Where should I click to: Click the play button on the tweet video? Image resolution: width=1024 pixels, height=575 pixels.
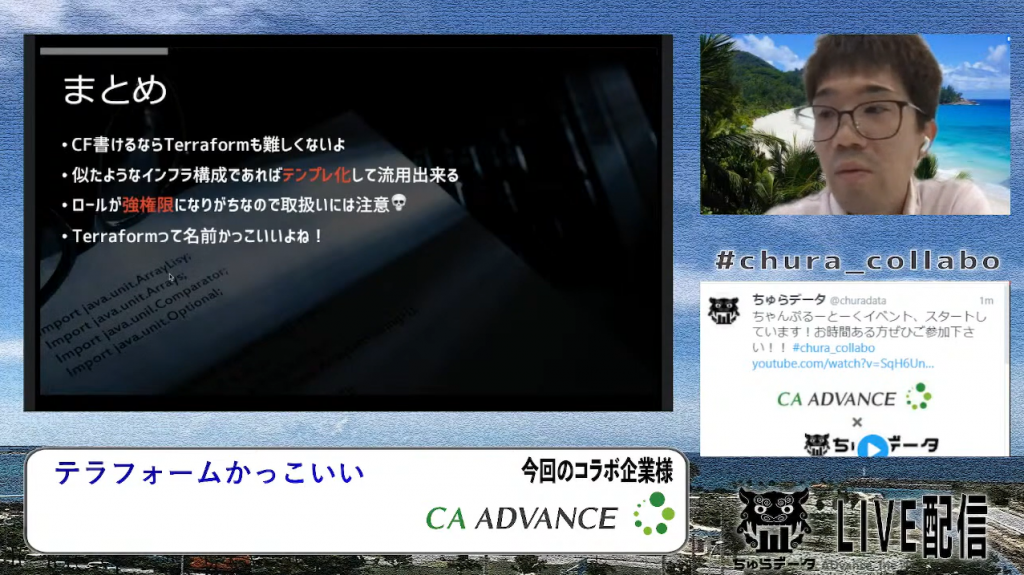click(872, 448)
